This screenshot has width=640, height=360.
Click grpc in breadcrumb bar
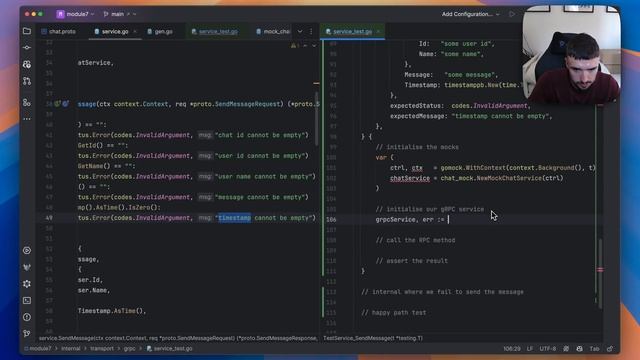129,349
